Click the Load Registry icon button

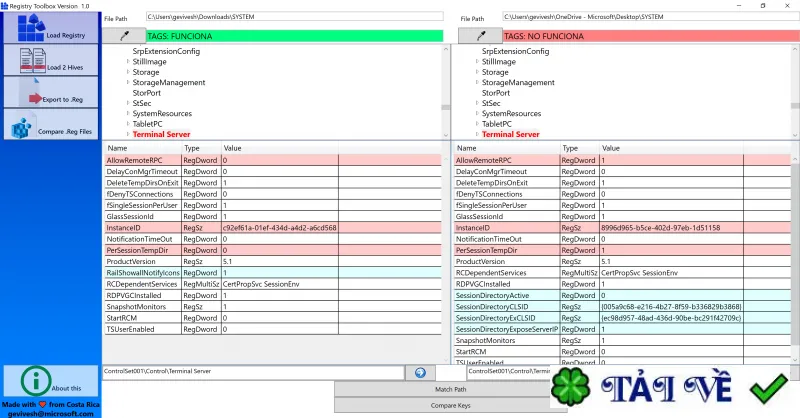[51, 28]
